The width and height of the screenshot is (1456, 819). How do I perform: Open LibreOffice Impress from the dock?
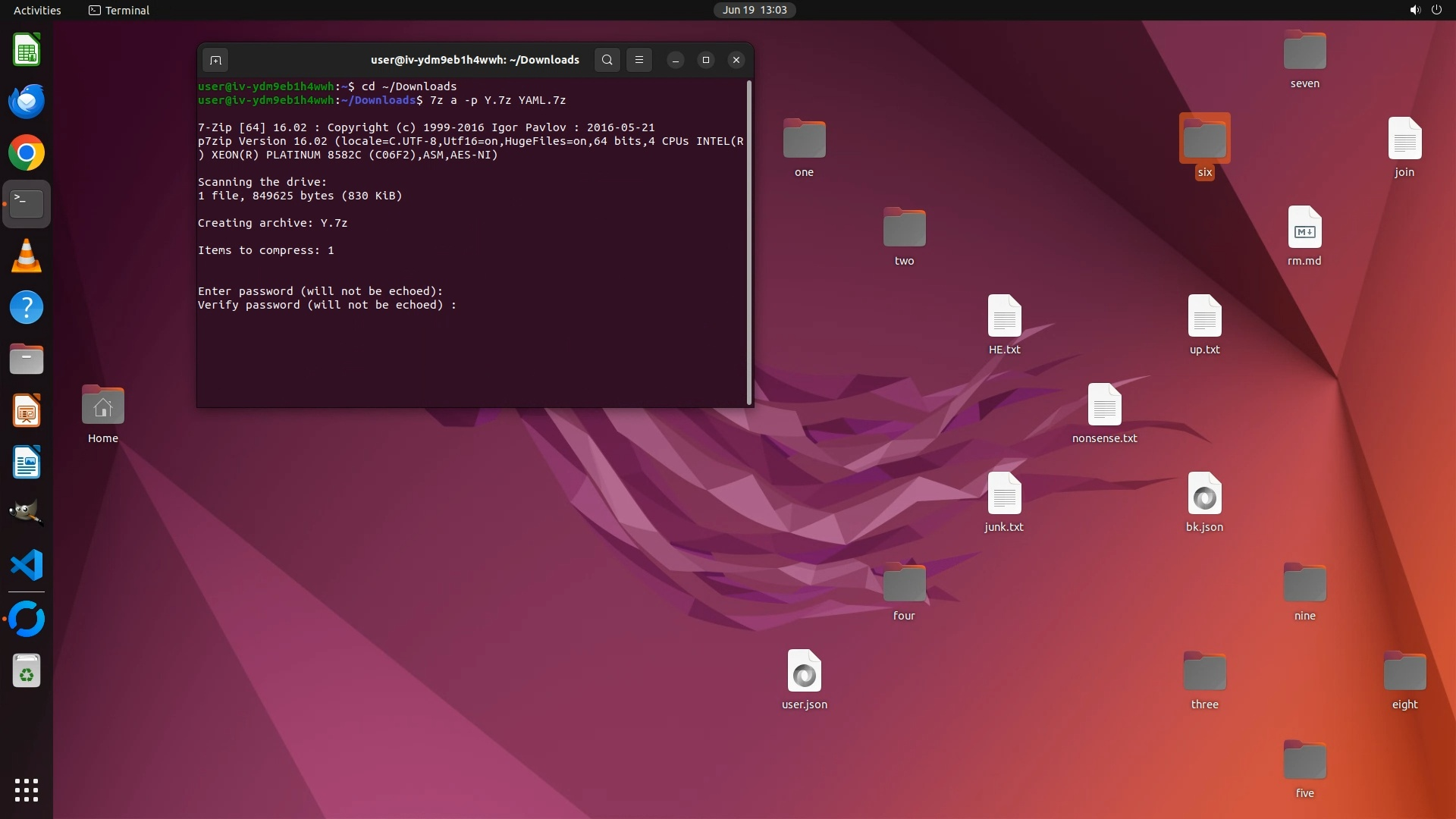(x=27, y=411)
